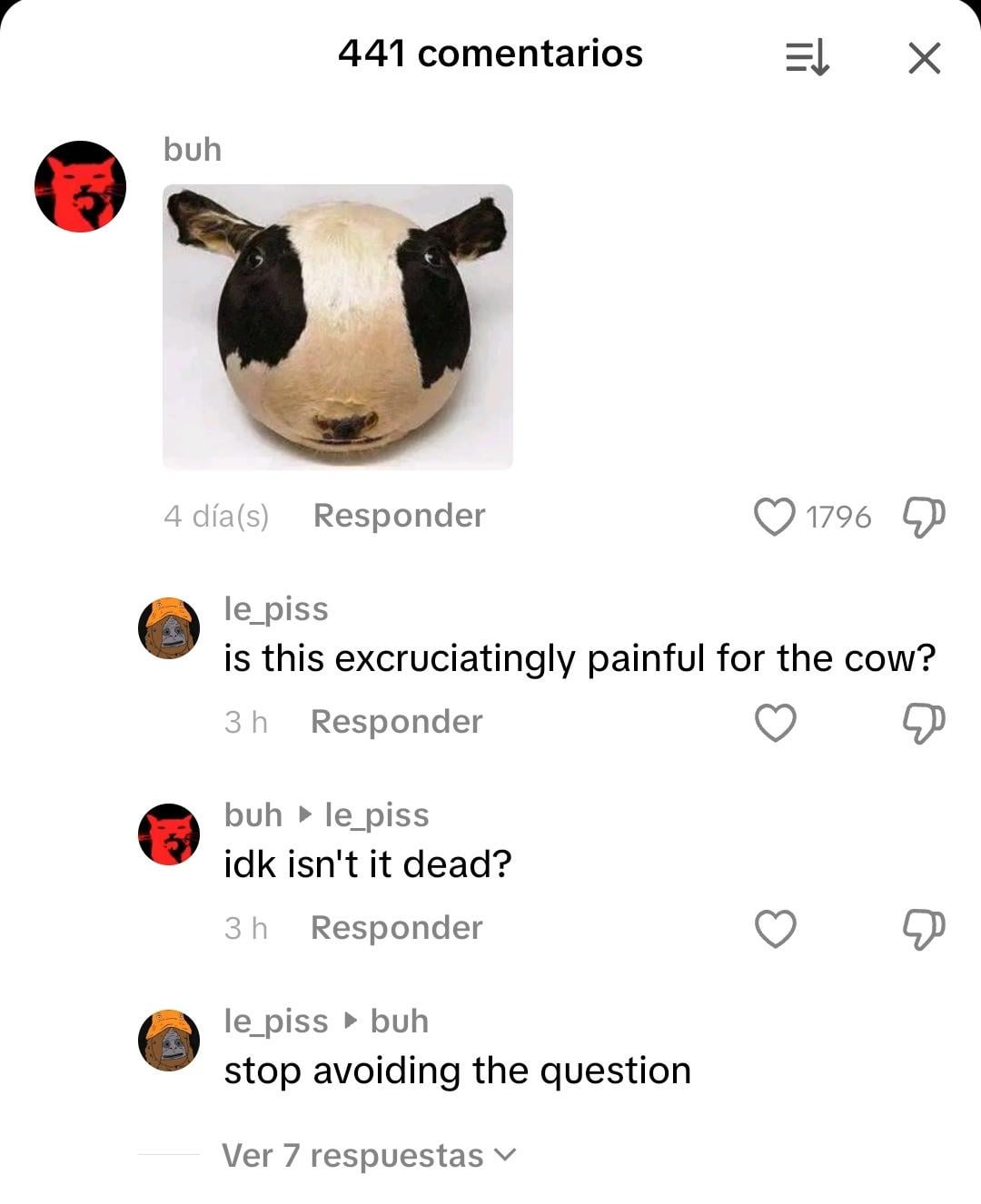
Task: Dislike buh's cow image comment
Action: click(x=924, y=517)
